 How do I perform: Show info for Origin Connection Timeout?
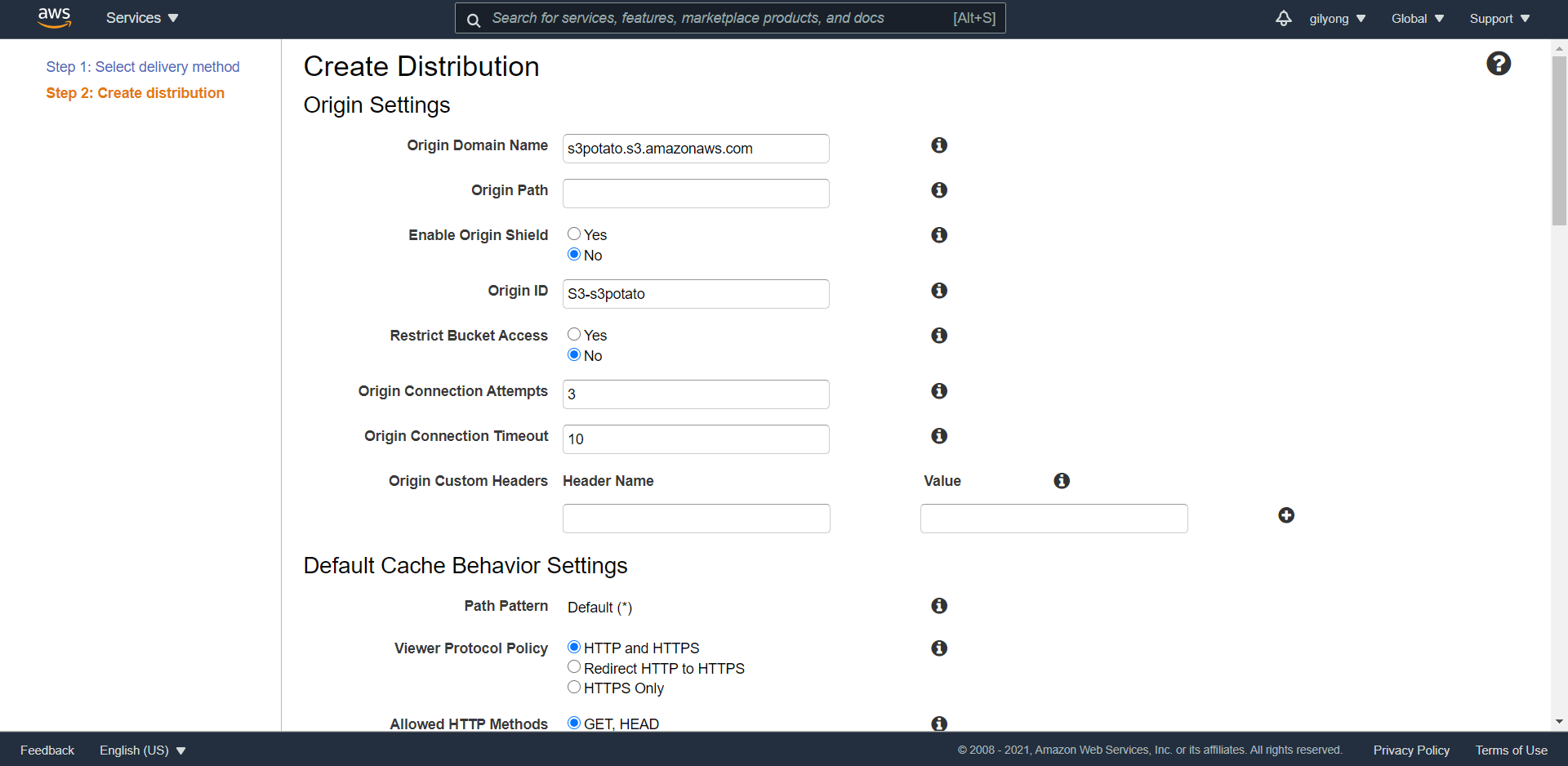click(x=939, y=436)
